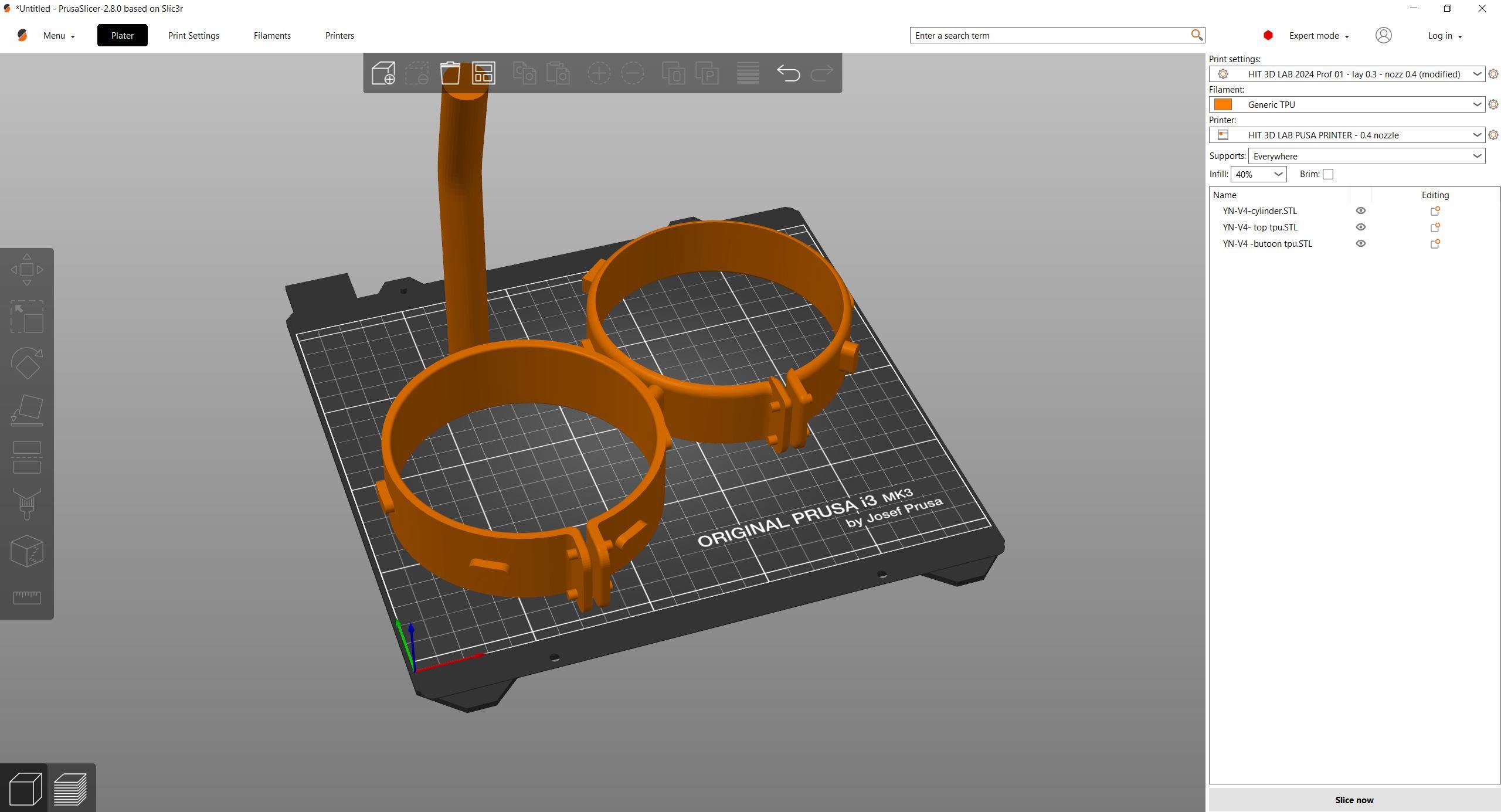Toggle visibility of YN-V4 -butoon tpu.STL
1501x812 pixels.
1361,243
